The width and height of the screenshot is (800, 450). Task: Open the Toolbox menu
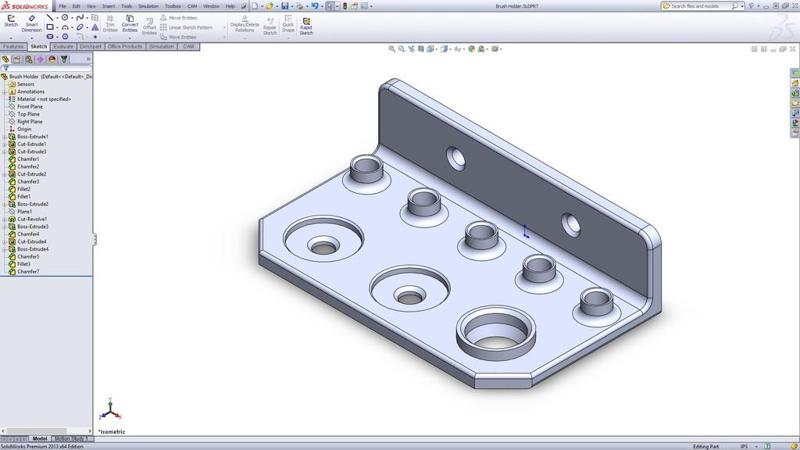[x=173, y=6]
